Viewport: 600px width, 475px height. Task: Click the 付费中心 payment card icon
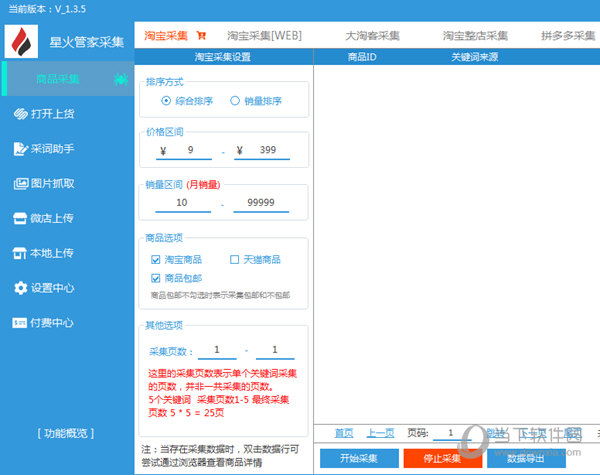20,323
